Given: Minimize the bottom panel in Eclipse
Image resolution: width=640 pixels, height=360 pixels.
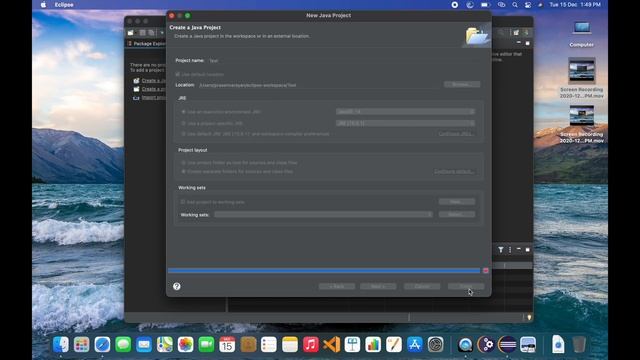Looking at the screenshot, I should point(519,249).
